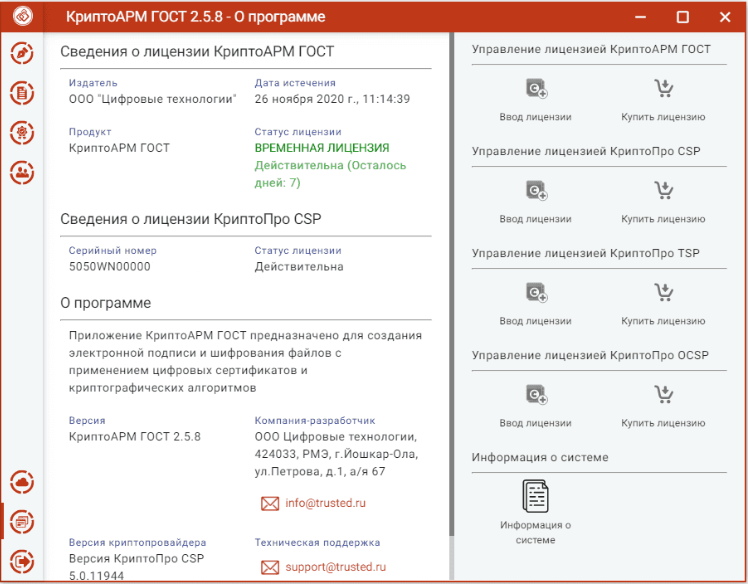Viewport: 748px width, 584px height.
Task: Open the signature and encryption sidebar icon
Action: point(22,53)
